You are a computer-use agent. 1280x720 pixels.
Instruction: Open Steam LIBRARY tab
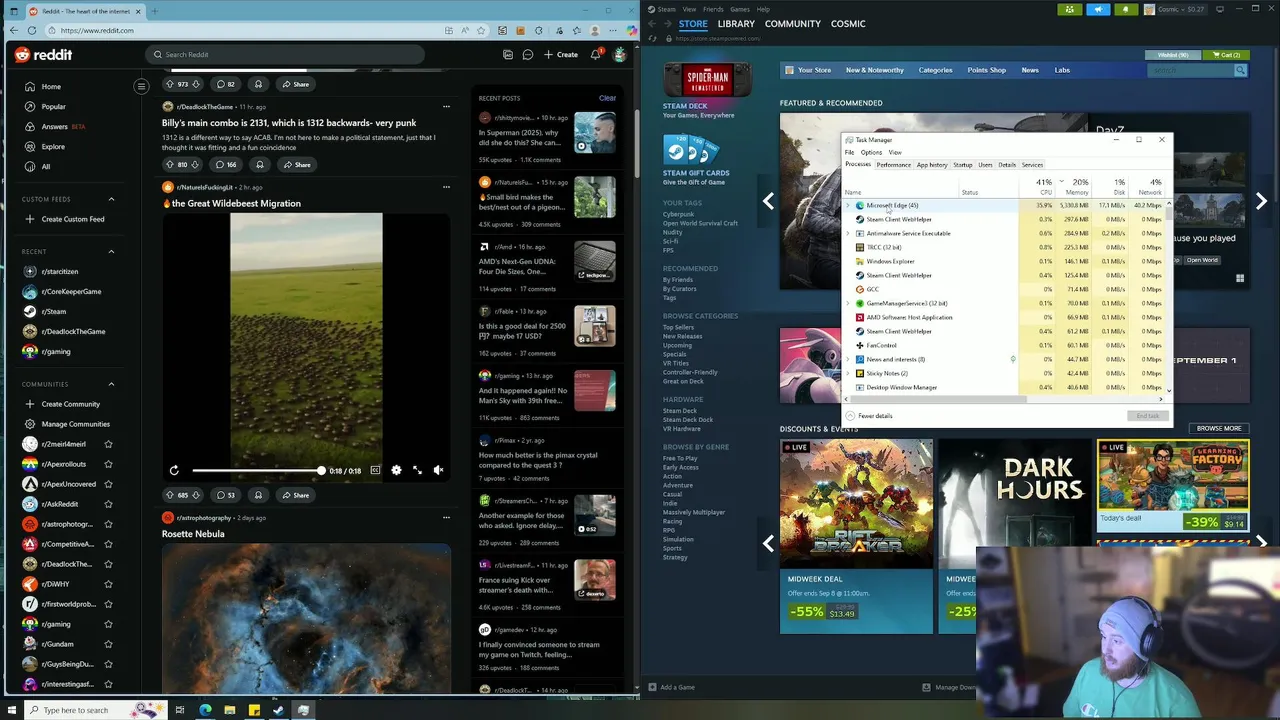tap(736, 24)
